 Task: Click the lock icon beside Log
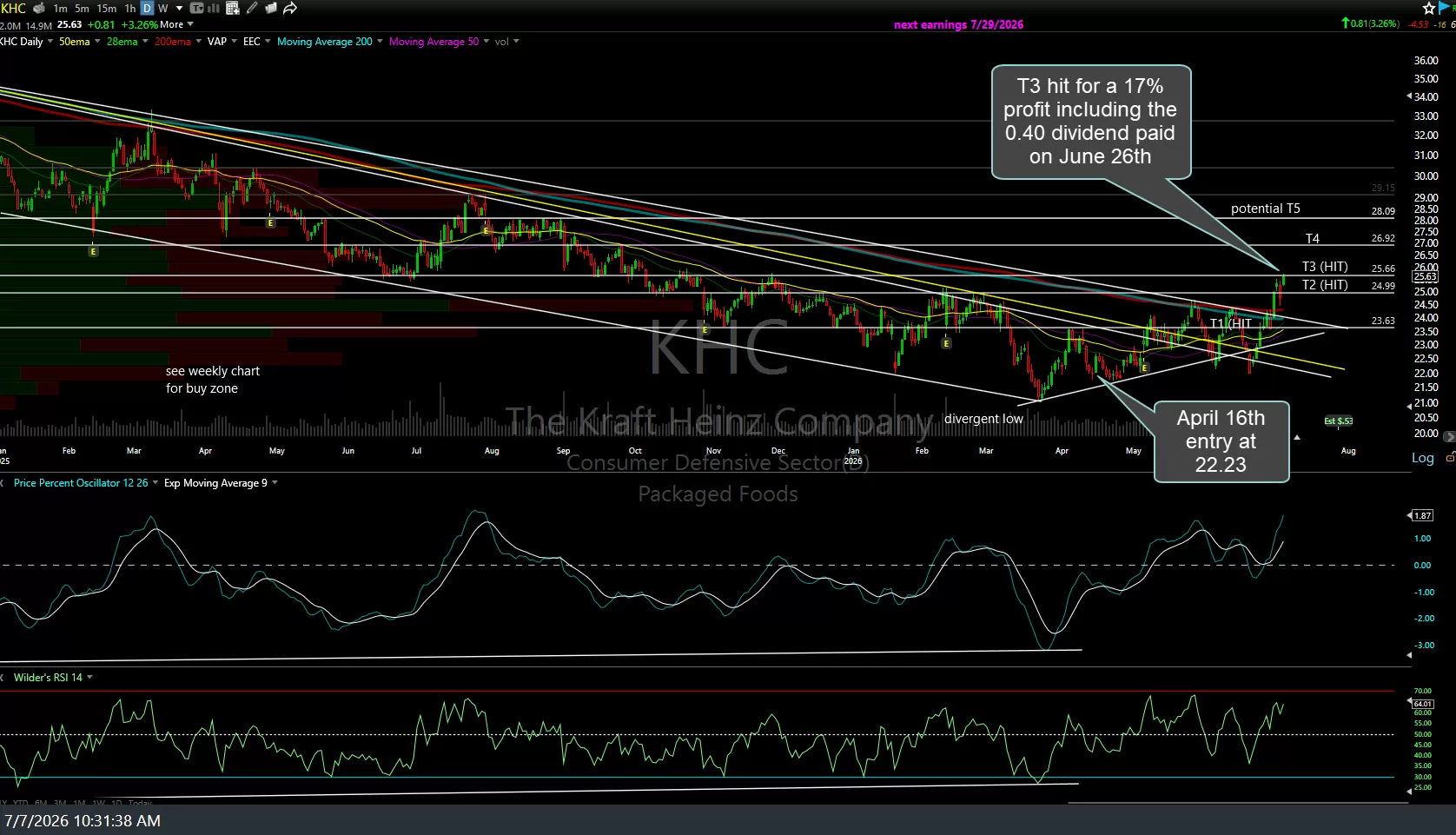1450,457
